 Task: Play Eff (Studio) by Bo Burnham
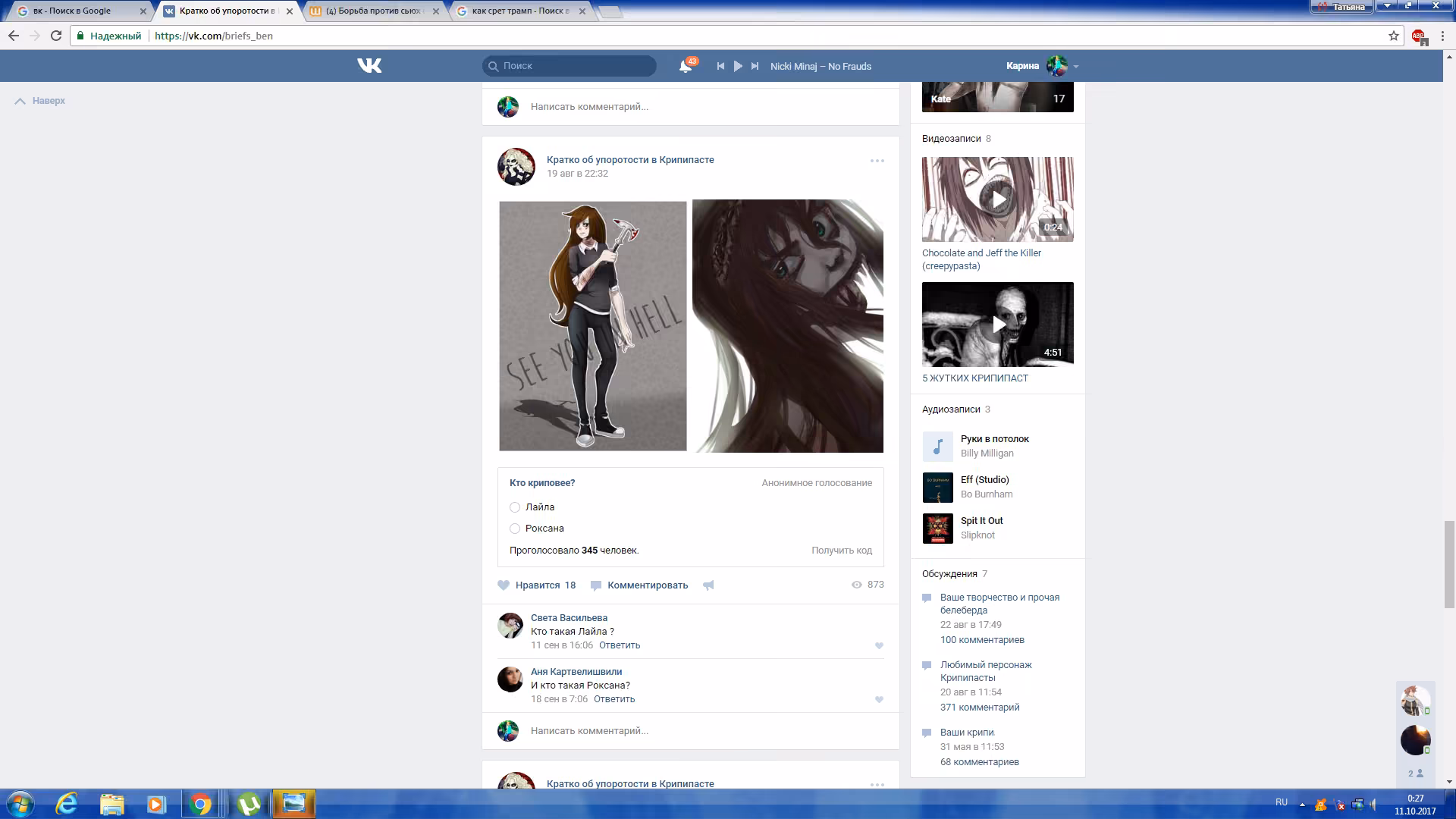937,488
